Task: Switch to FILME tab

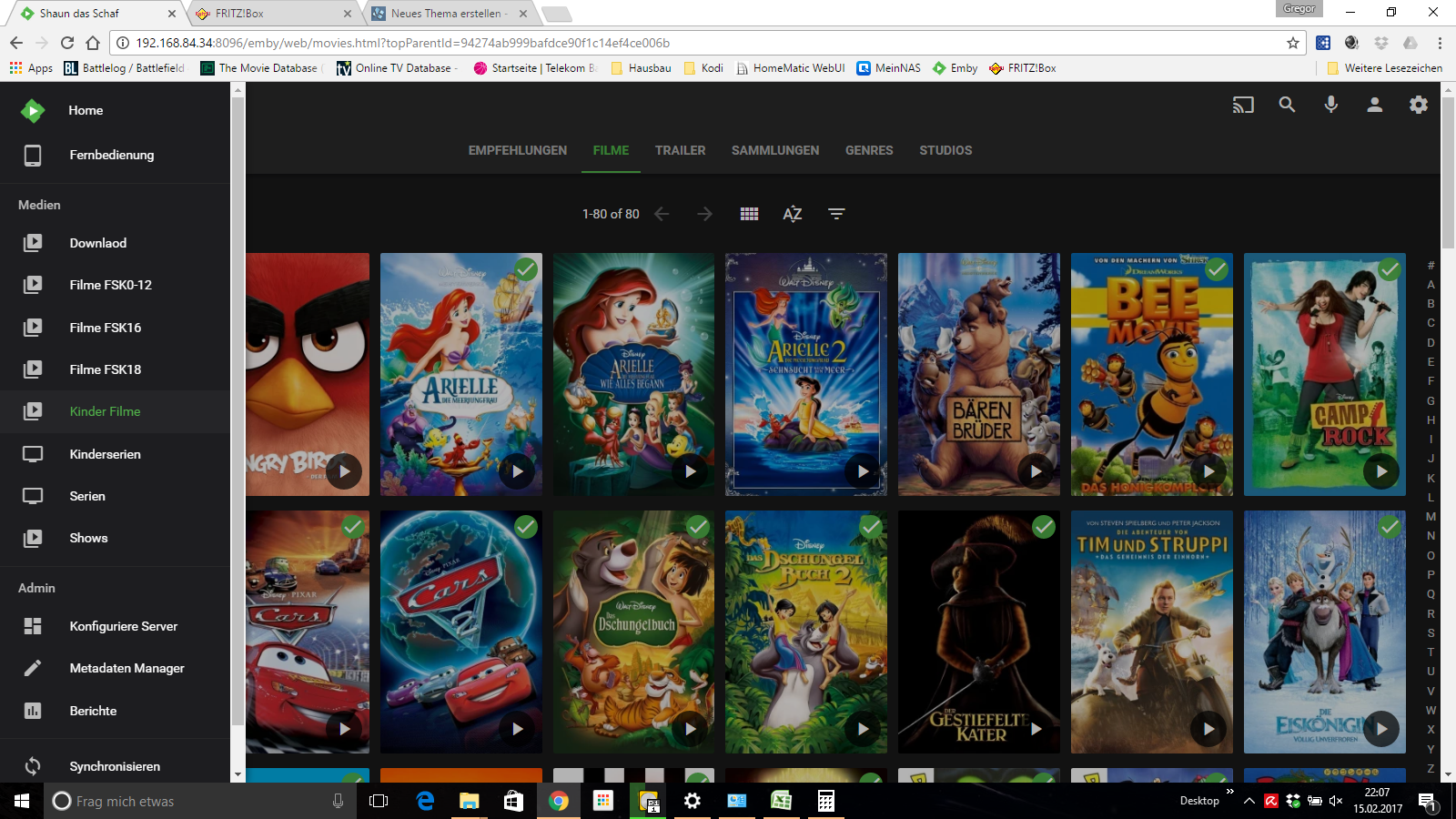Action: (x=611, y=150)
